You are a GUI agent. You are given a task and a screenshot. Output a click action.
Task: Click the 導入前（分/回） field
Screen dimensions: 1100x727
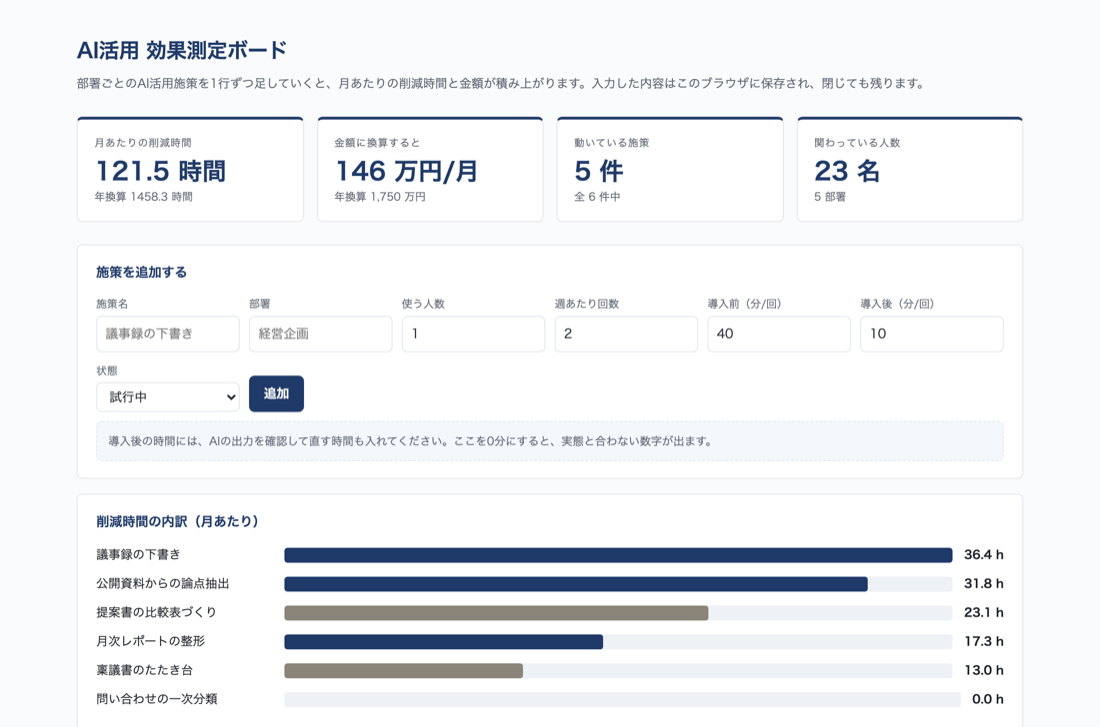(779, 334)
